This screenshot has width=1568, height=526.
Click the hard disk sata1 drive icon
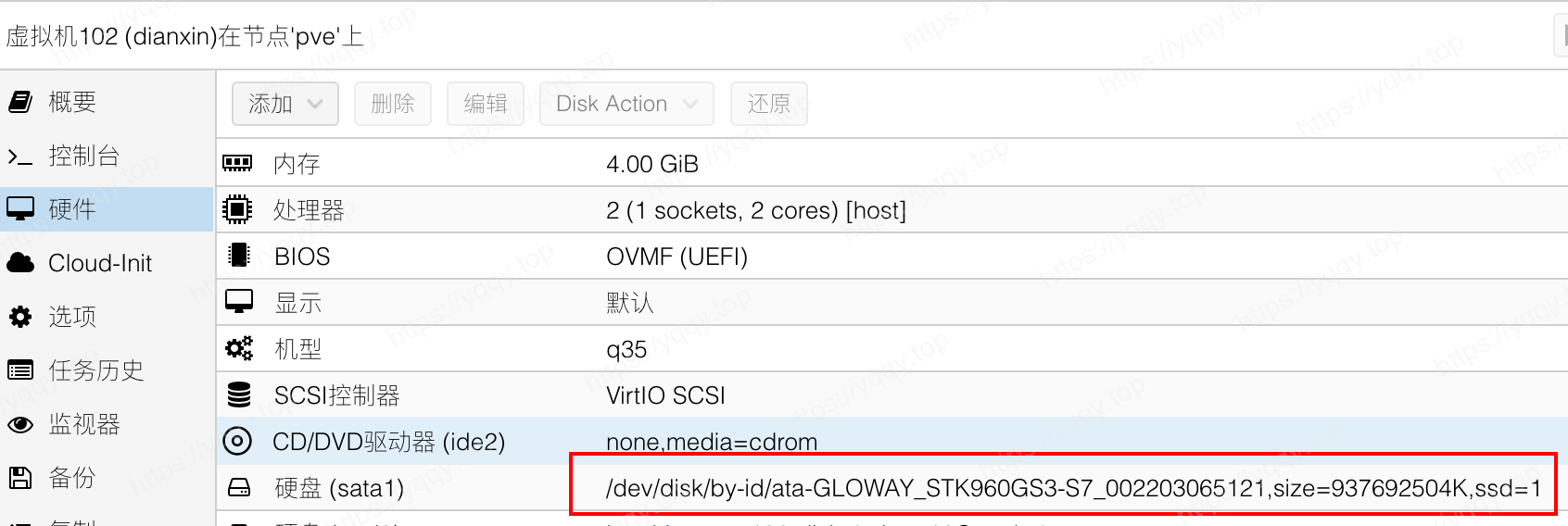238,487
